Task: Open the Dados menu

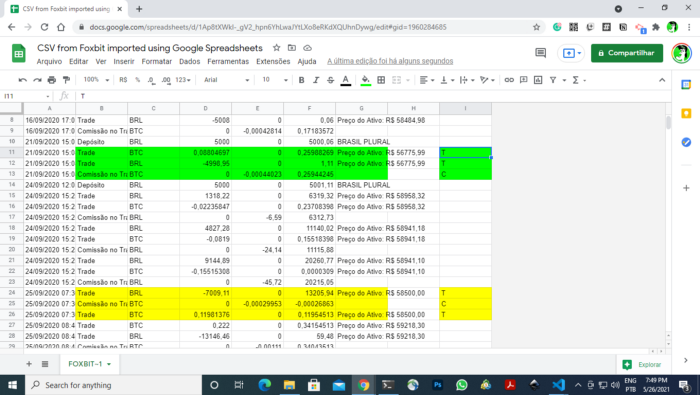Action: click(190, 62)
